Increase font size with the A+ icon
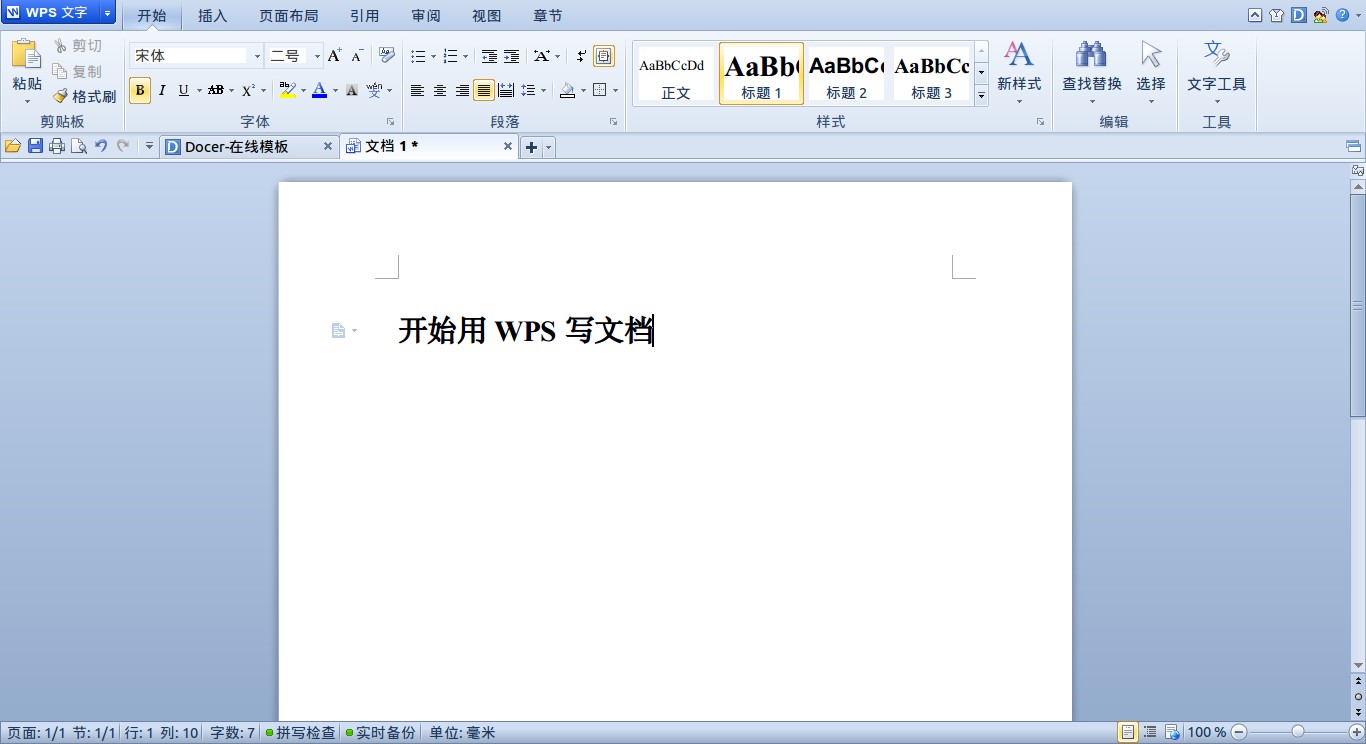 [x=335, y=56]
